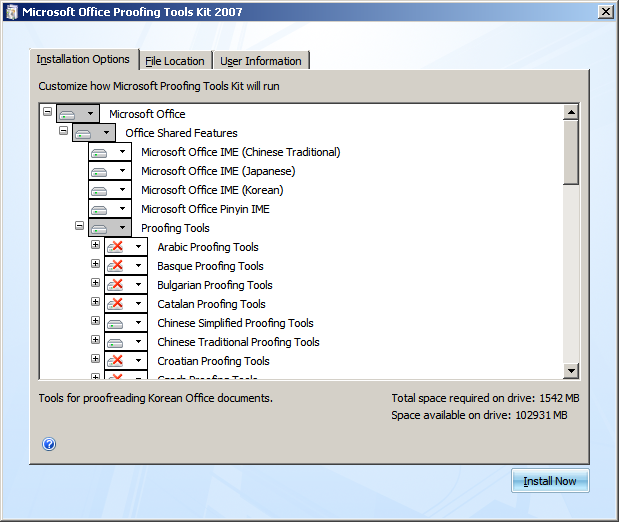This screenshot has width=619, height=522.
Task: Select Bulgarian Proofing Tools label
Action: point(215,285)
